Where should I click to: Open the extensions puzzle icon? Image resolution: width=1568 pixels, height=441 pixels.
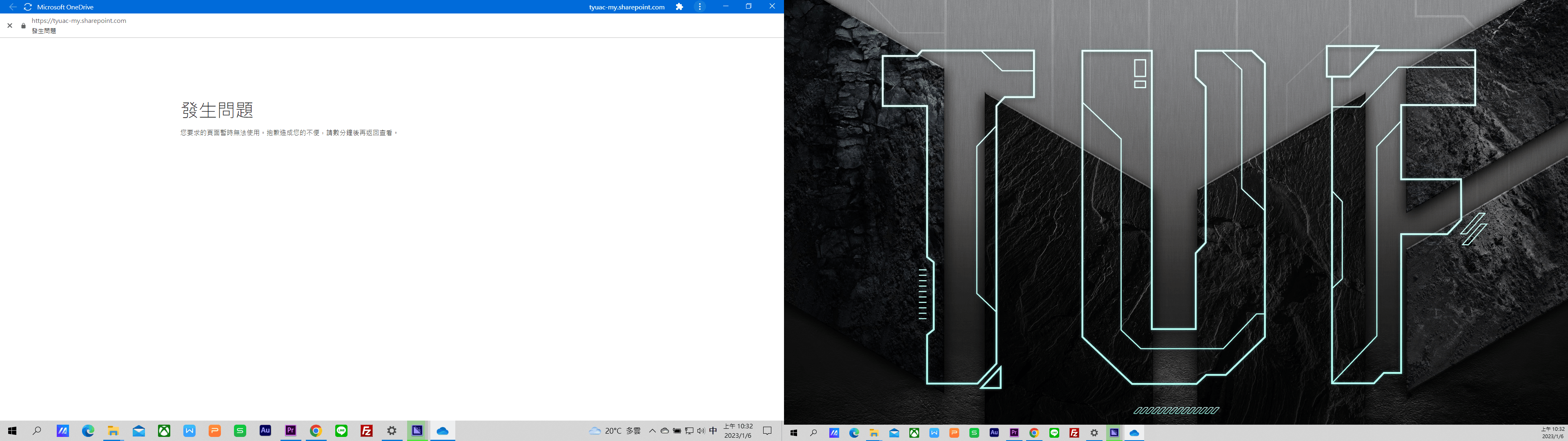[x=679, y=7]
